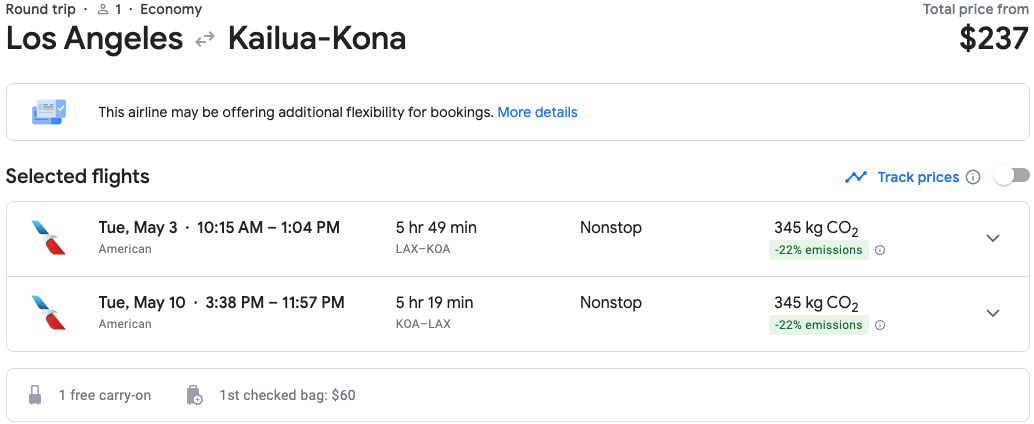Click the American Airlines logo on return flight

(48, 313)
